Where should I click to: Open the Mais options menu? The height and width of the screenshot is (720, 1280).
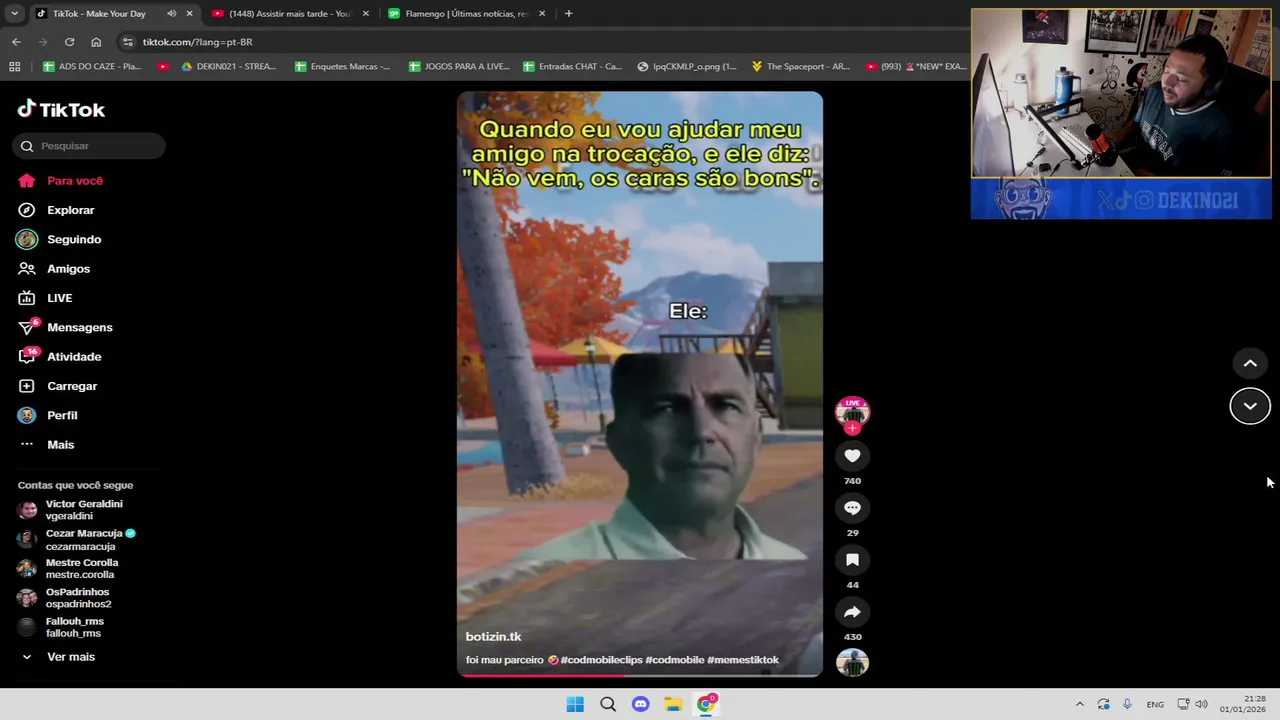point(46,444)
